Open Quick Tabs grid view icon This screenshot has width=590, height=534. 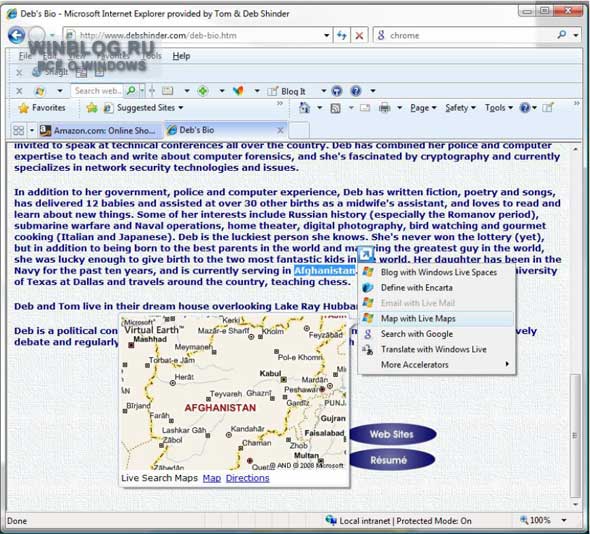(x=18, y=131)
